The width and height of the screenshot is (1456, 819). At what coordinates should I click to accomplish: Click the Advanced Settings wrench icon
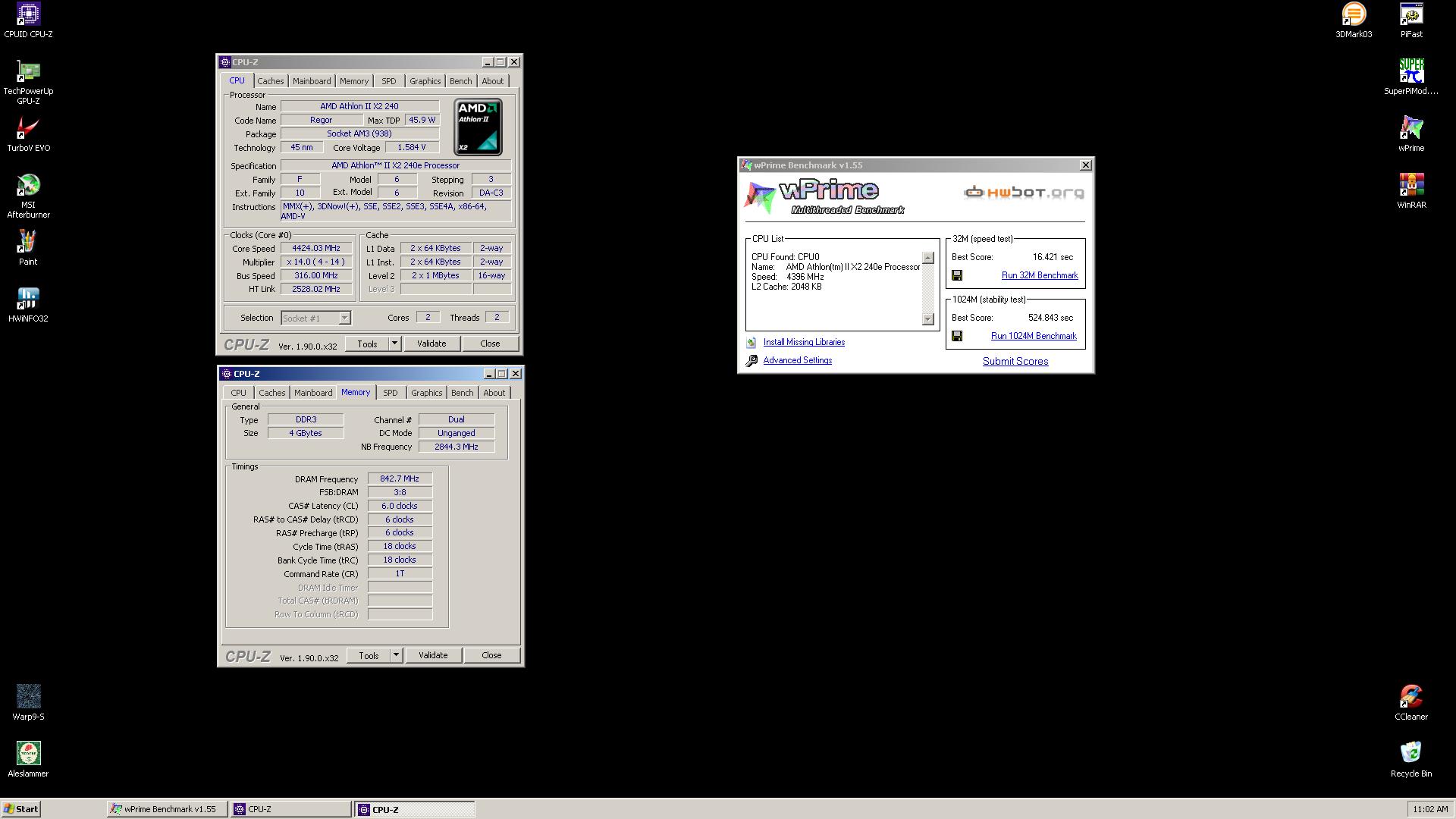click(x=752, y=361)
